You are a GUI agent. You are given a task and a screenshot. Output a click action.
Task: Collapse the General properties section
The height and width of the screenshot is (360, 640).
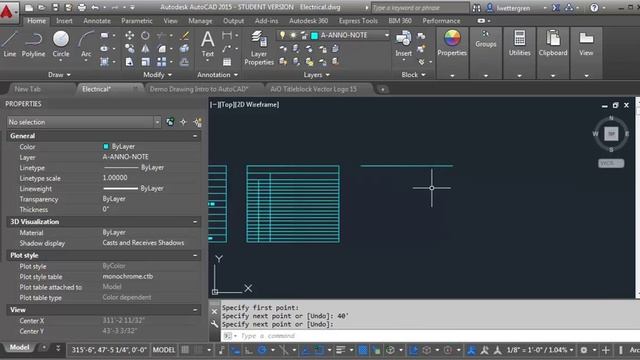pos(195,136)
